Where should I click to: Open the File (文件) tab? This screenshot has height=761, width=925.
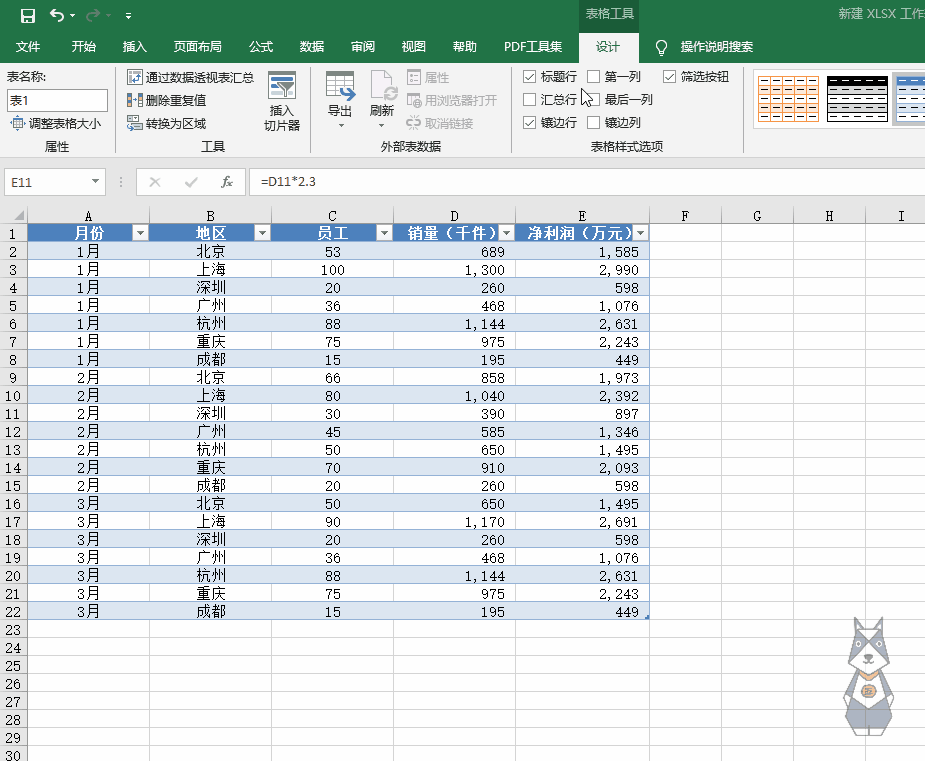pos(28,47)
